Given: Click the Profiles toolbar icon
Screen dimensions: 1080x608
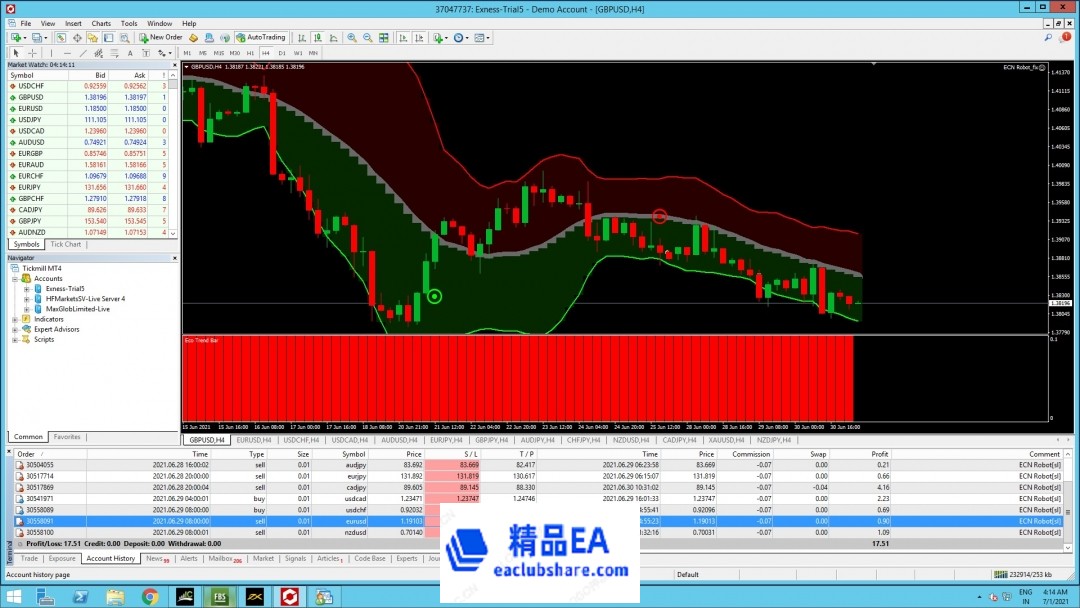Looking at the screenshot, I should 38,38.
